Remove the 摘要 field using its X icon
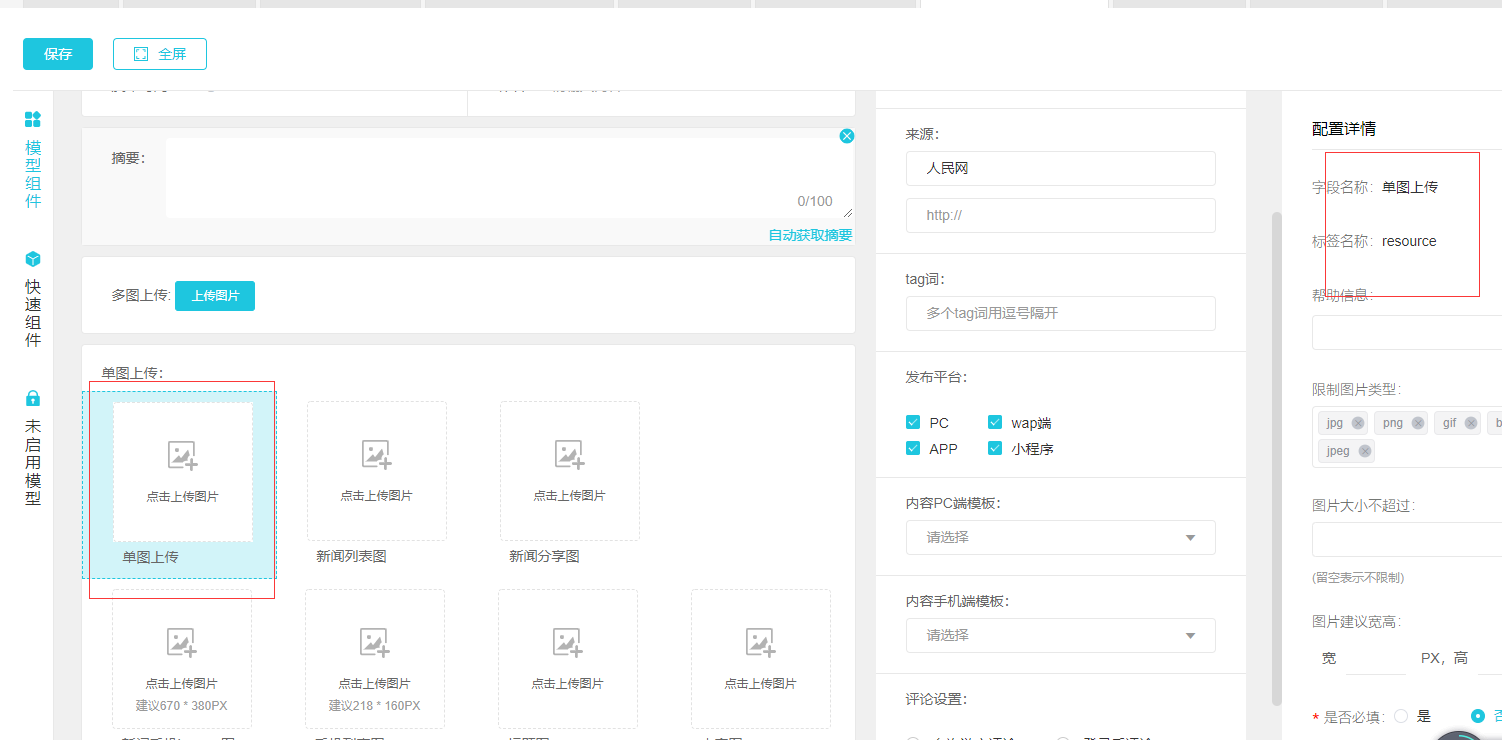The width and height of the screenshot is (1502, 740). [847, 136]
